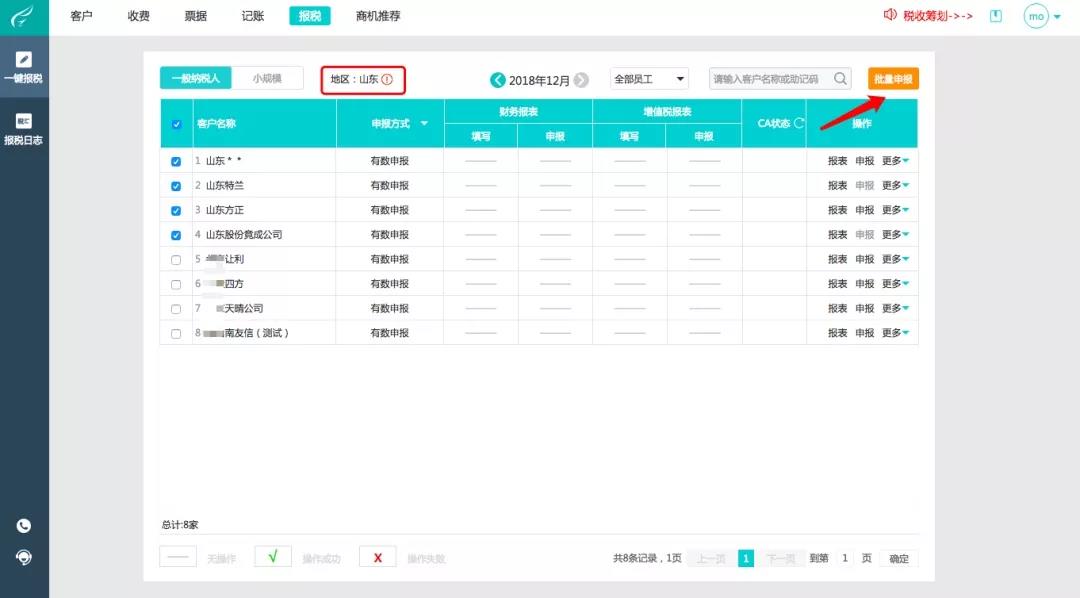Click 申报 for row 6 四方
This screenshot has height=598, width=1080.
[x=864, y=283]
